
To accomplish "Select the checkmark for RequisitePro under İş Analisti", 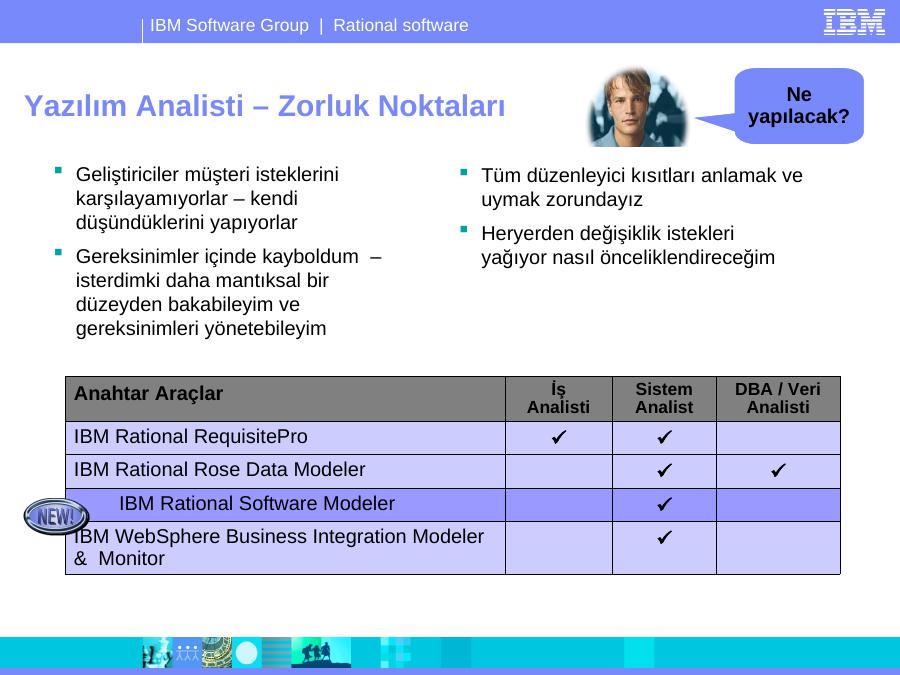I will (x=558, y=437).
